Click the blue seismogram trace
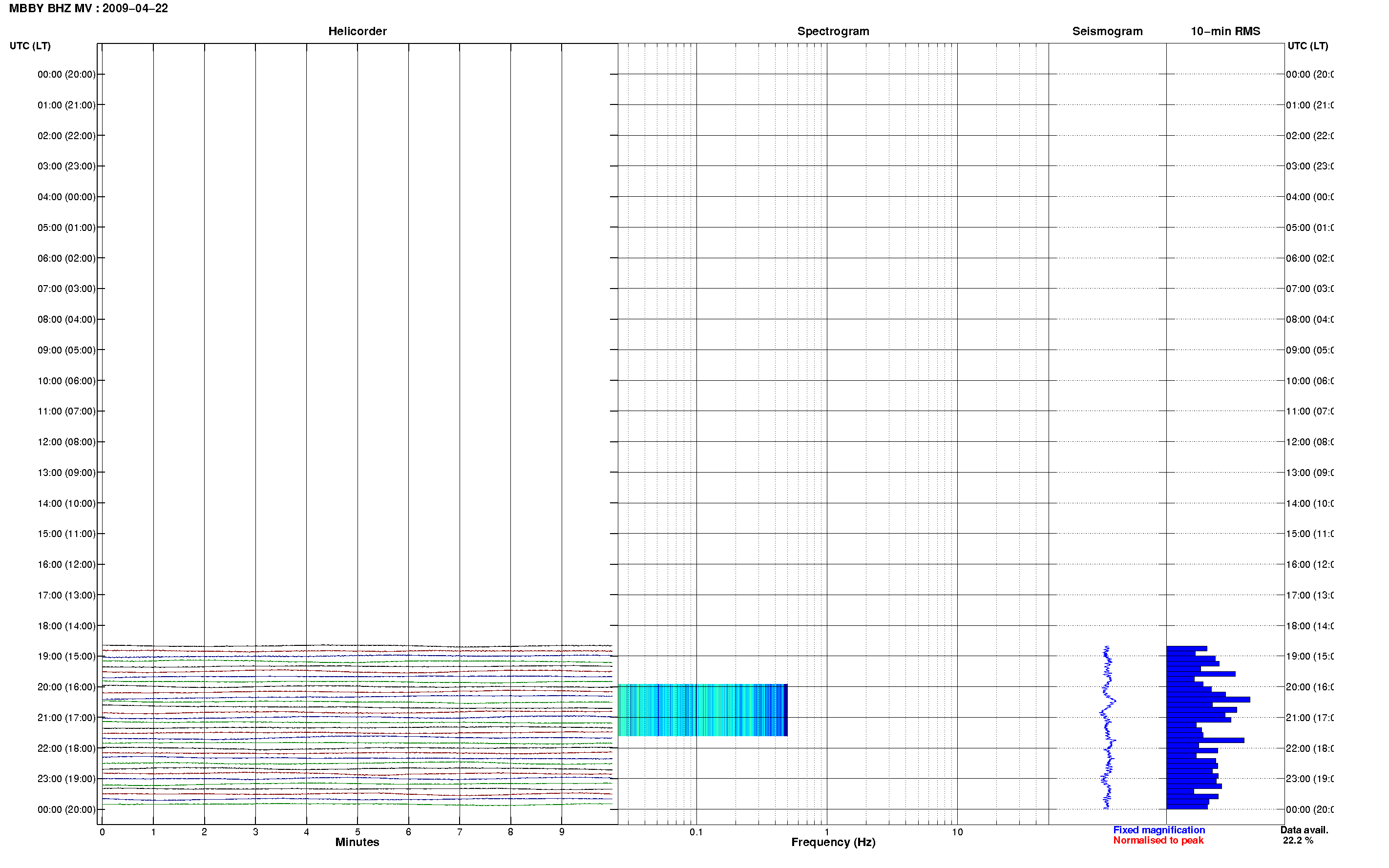This screenshot has height=868, width=1389. pos(1108,727)
